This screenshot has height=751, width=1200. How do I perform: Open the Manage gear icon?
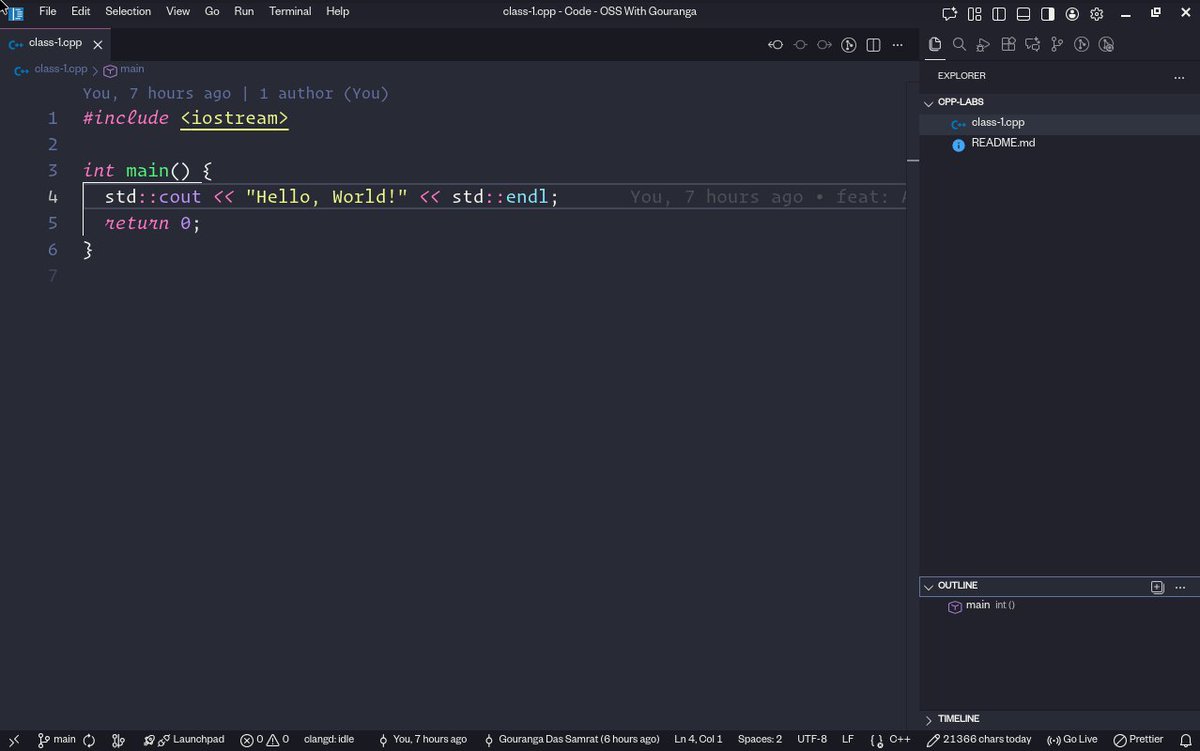click(x=1096, y=13)
